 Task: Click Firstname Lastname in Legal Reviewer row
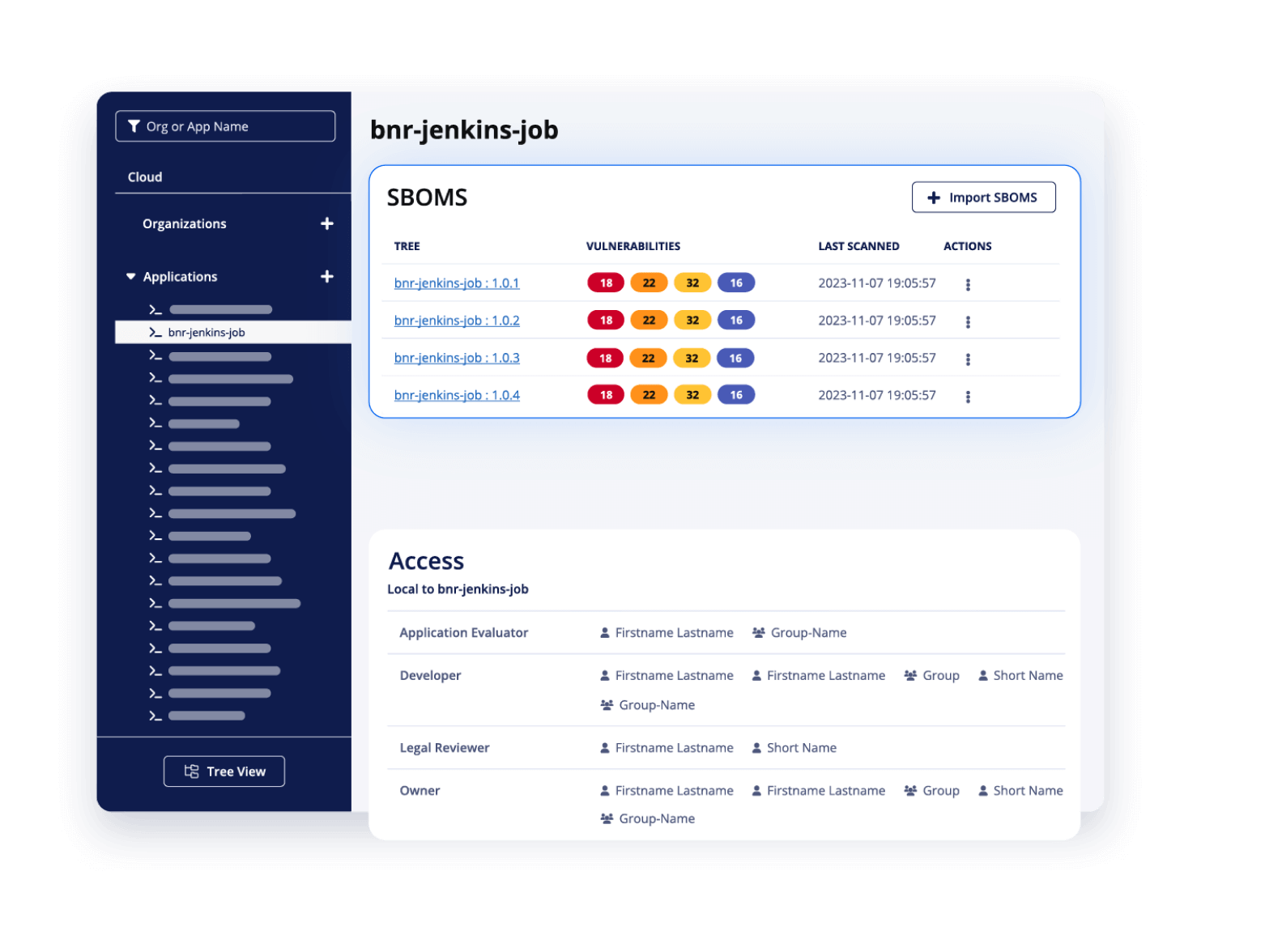[675, 748]
